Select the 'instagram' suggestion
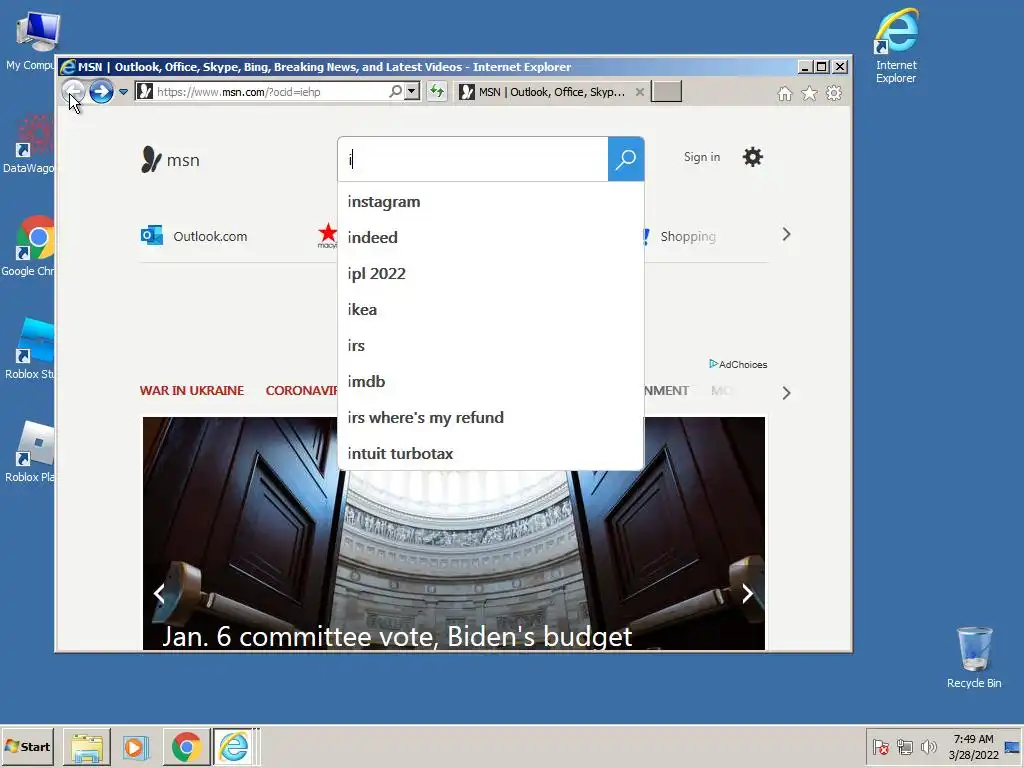This screenshot has height=768, width=1024. point(490,202)
